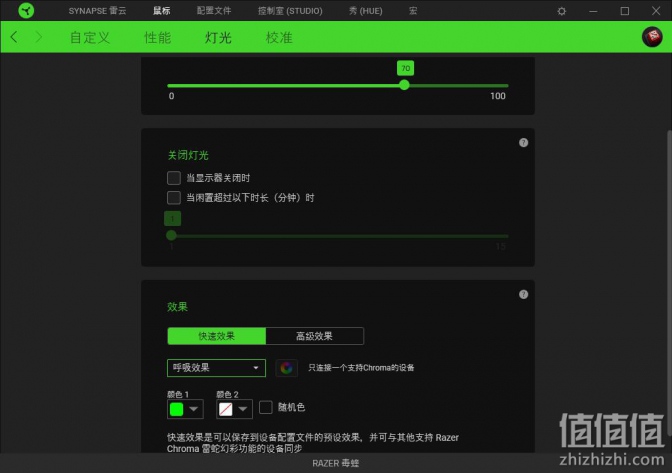Click the 只连接一个支持Chroma的设备 text
This screenshot has height=473, width=672.
click(x=361, y=368)
